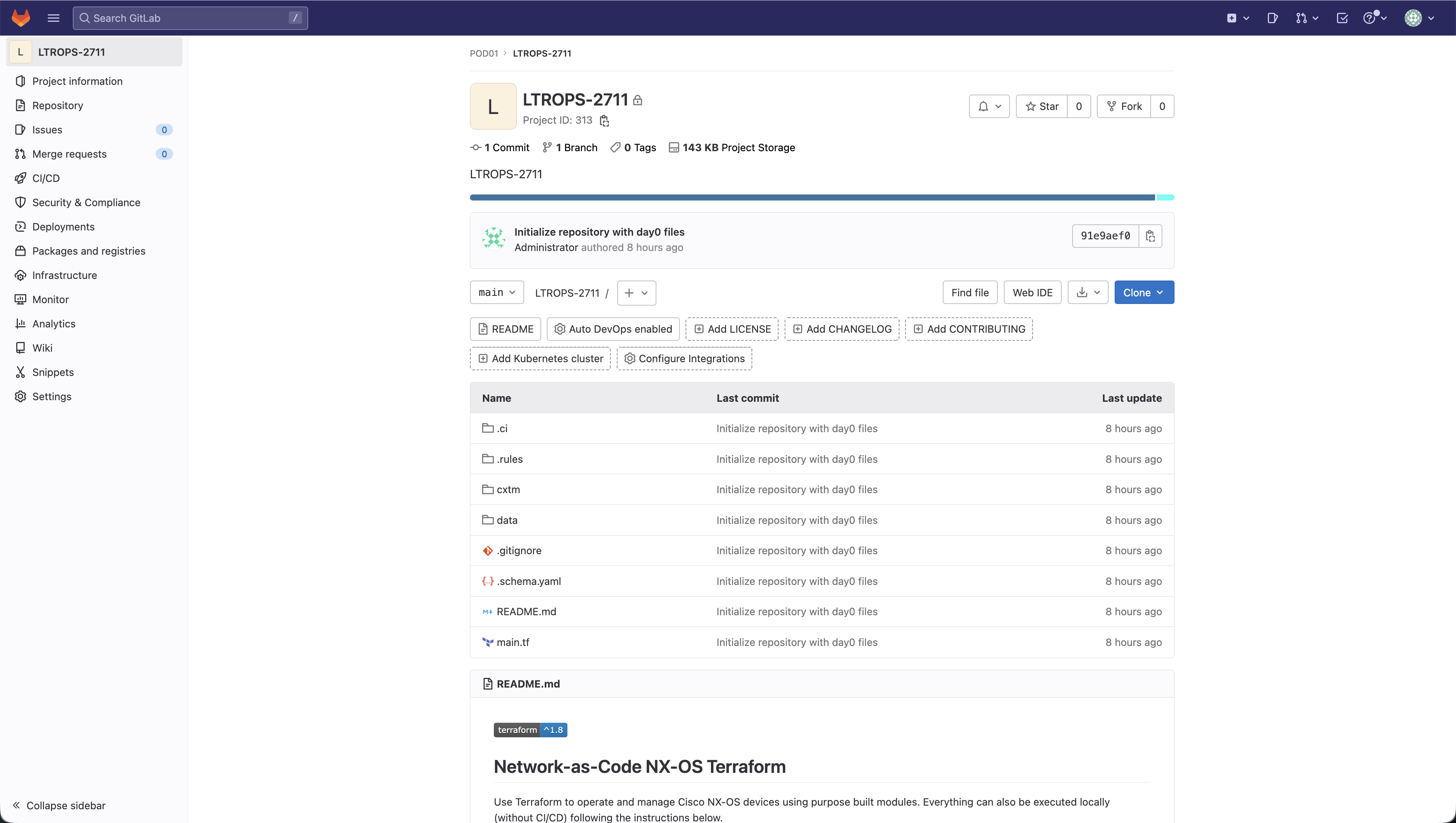
Task: Click the Web IDE button
Action: click(x=1032, y=292)
